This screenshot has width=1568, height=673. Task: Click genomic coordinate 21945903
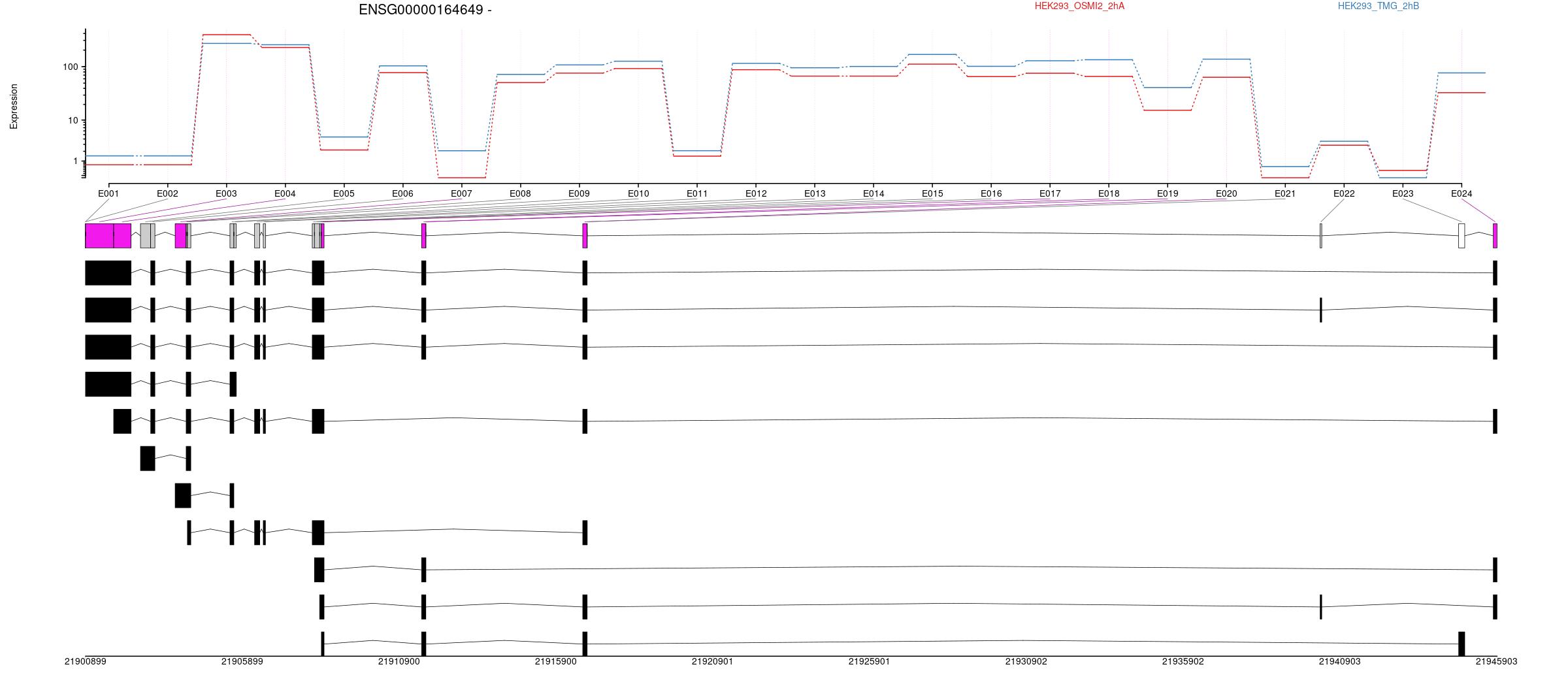coord(1496,661)
